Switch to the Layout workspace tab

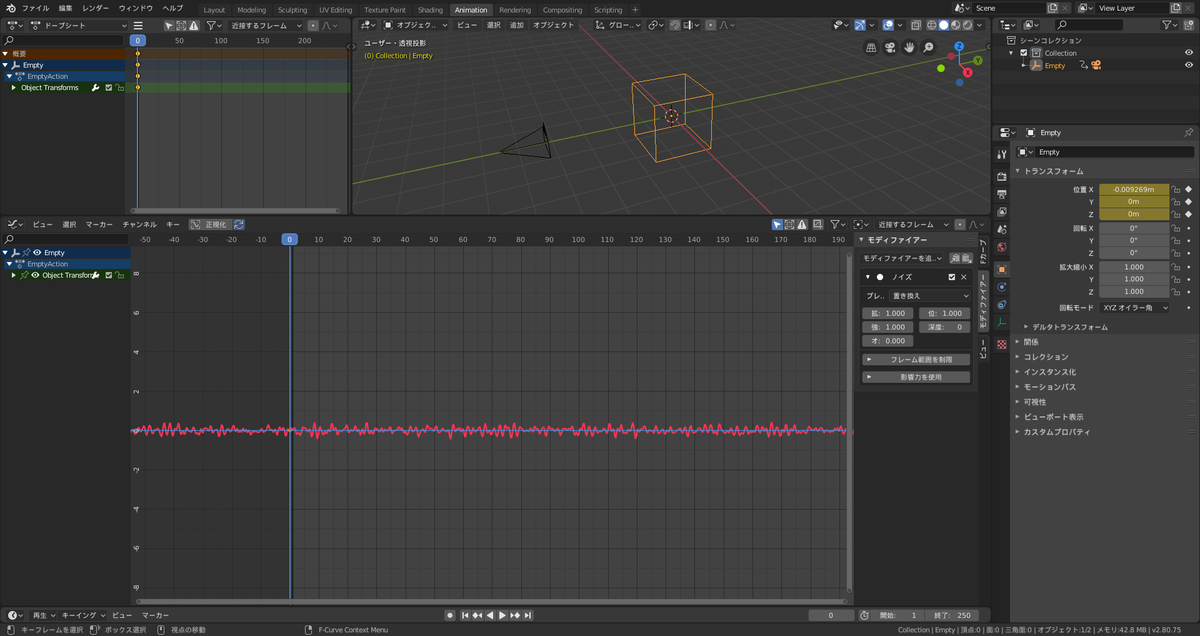(214, 10)
